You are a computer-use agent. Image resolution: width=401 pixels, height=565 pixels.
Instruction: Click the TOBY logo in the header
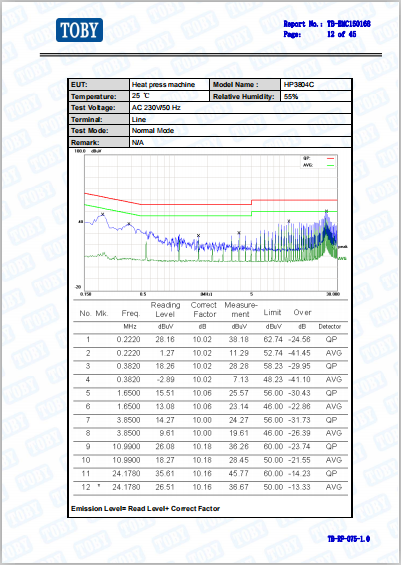tap(79, 30)
